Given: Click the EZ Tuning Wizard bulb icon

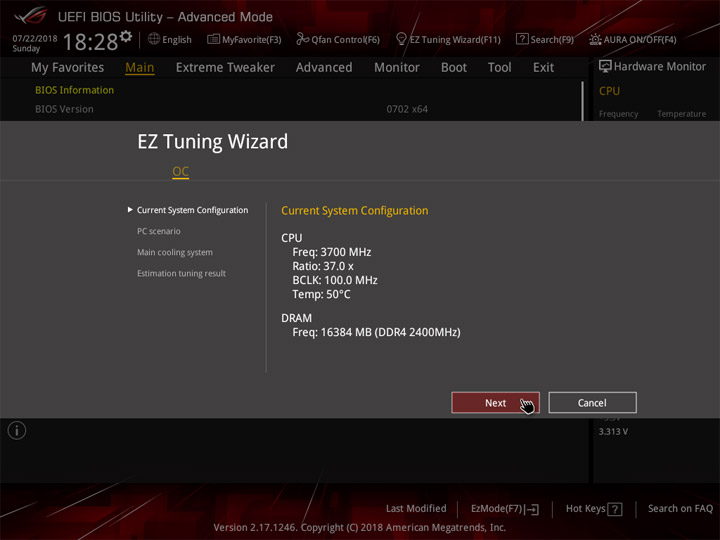Looking at the screenshot, I should (x=401, y=39).
